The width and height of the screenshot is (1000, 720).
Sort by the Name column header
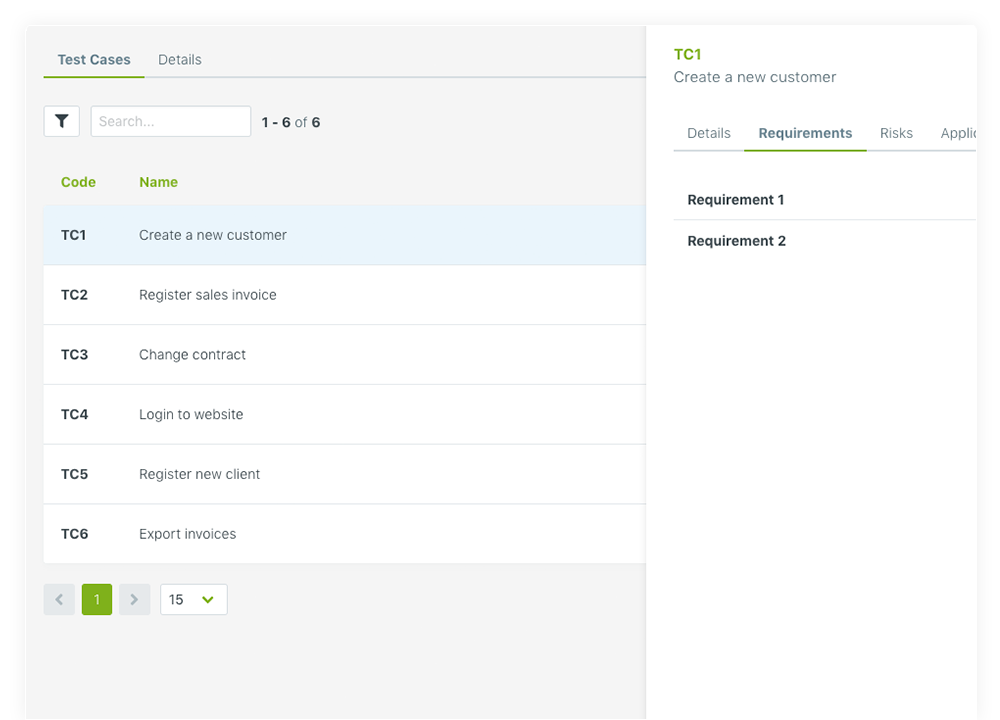pyautogui.click(x=158, y=182)
